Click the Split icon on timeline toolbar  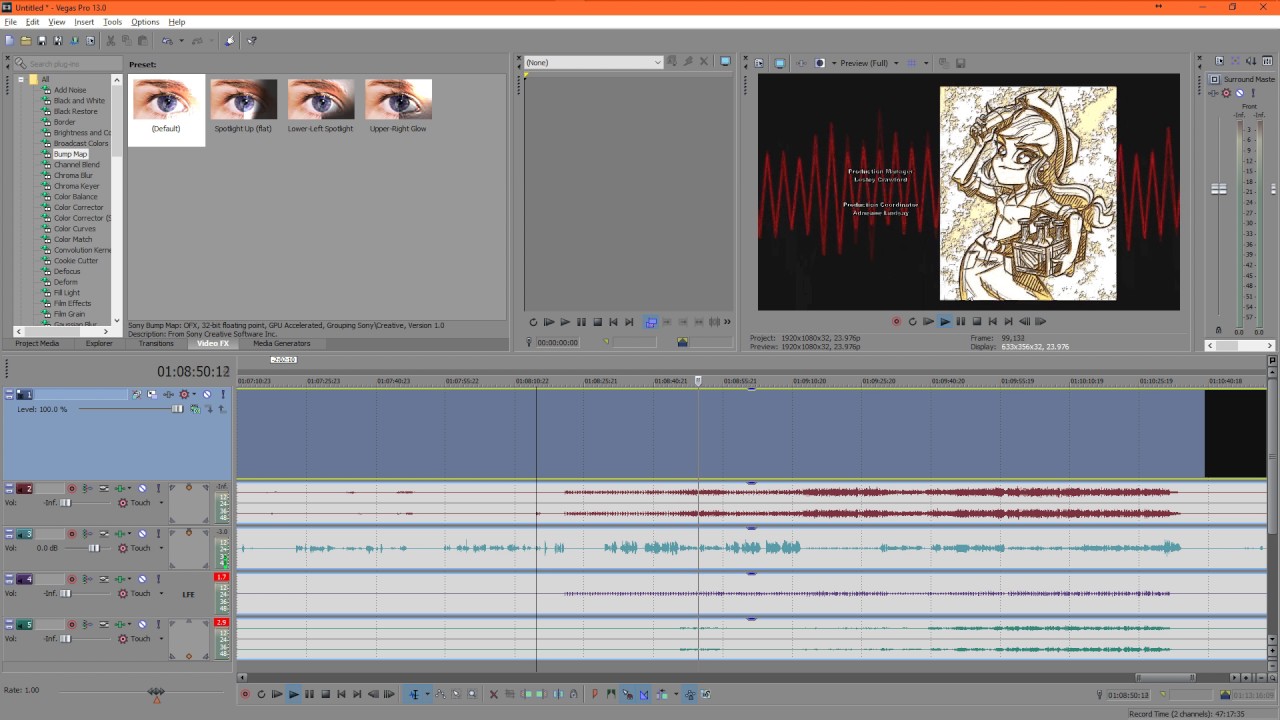(x=558, y=694)
